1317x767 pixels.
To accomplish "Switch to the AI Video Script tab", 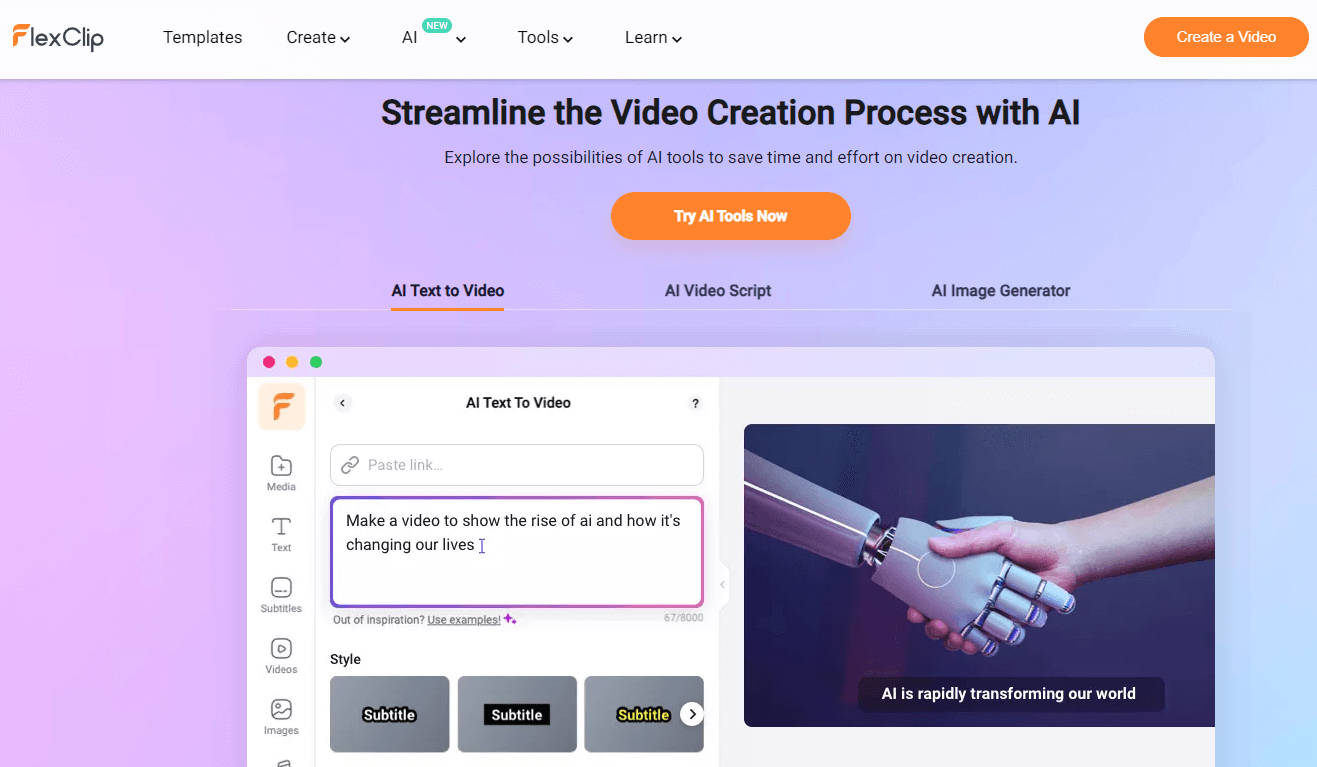I will (x=718, y=291).
